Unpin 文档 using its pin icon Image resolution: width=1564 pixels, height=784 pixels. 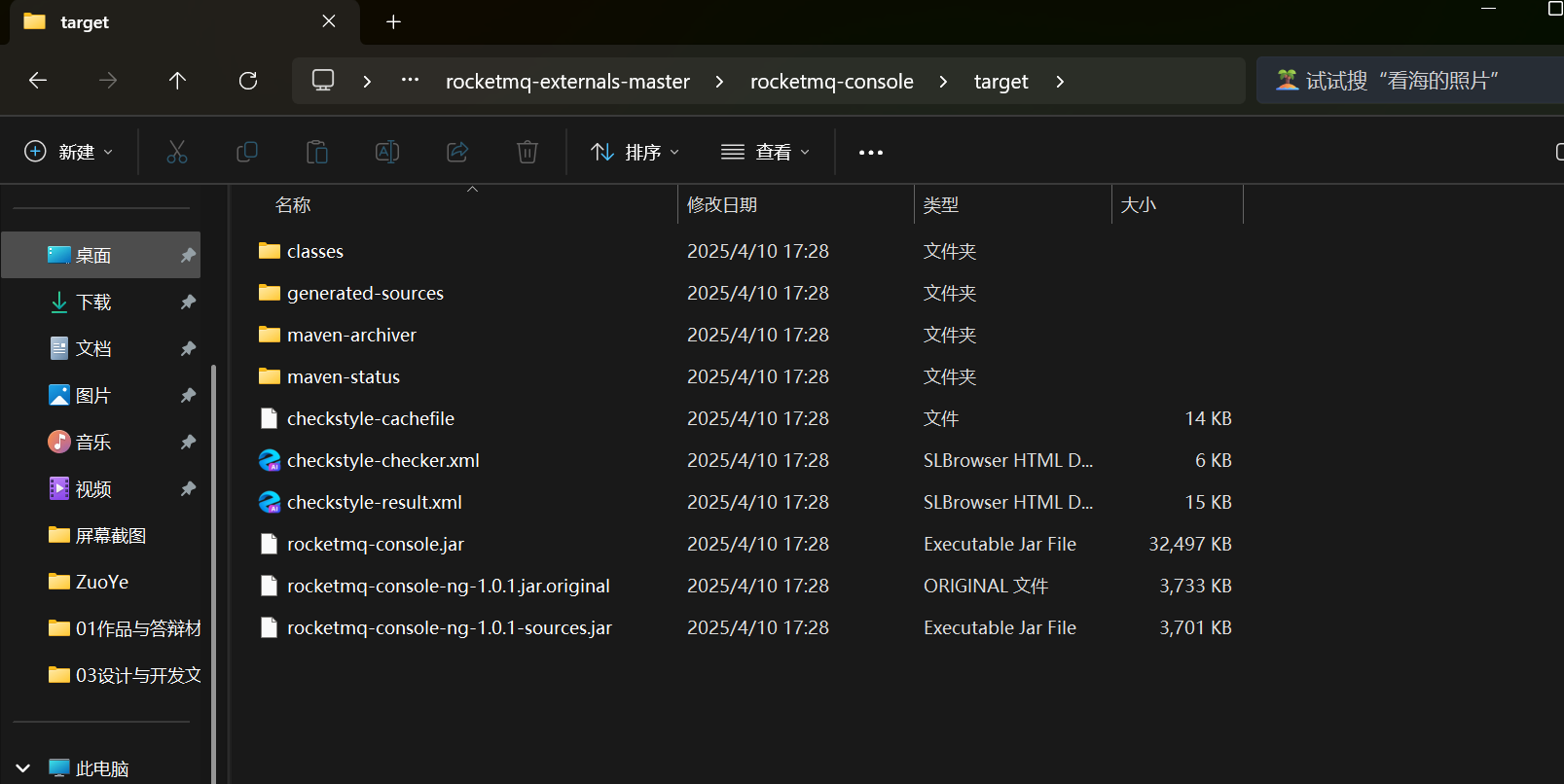point(188,348)
